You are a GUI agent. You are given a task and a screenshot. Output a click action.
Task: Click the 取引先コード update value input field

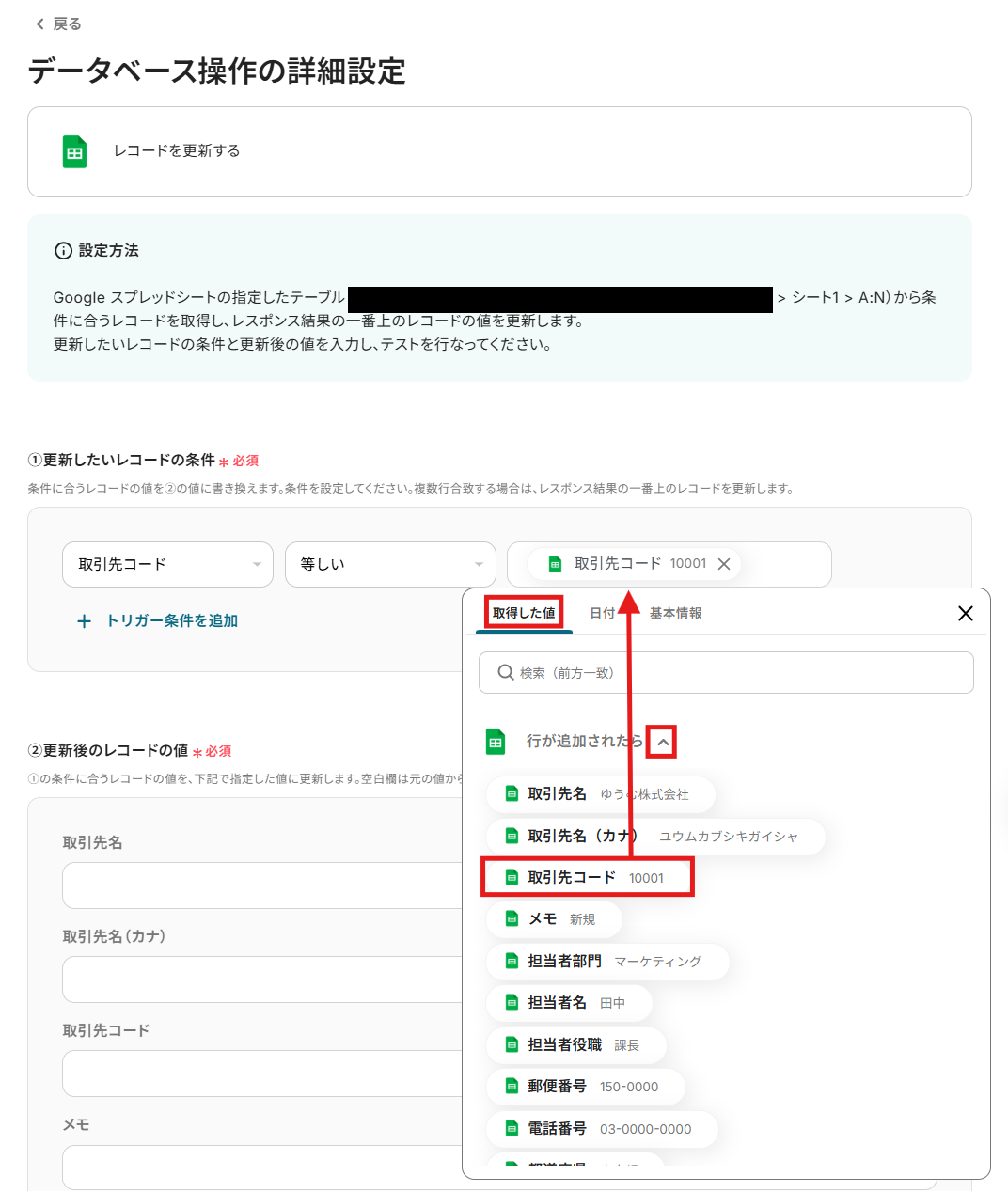[x=262, y=1073]
